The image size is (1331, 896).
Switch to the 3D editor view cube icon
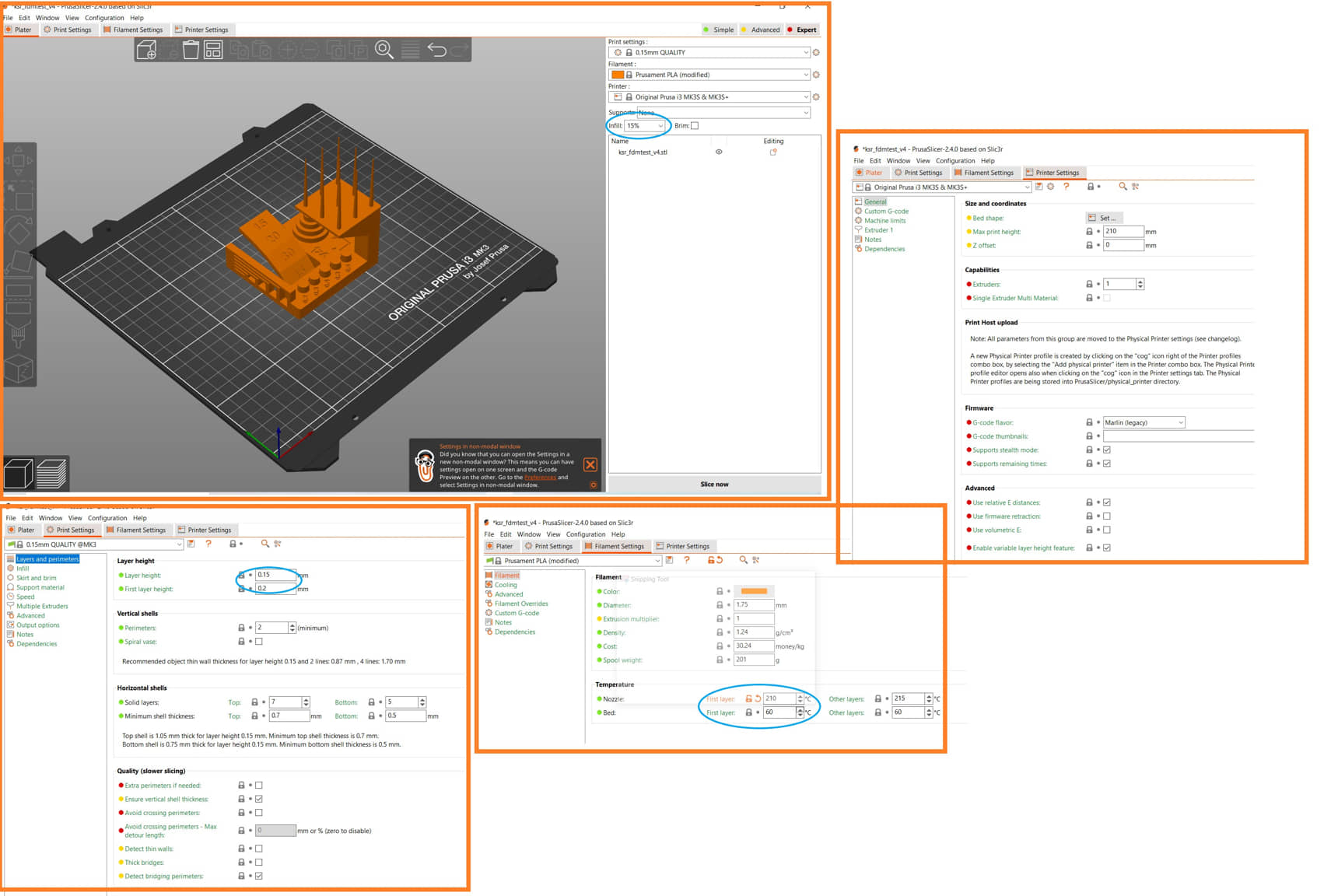[x=19, y=474]
